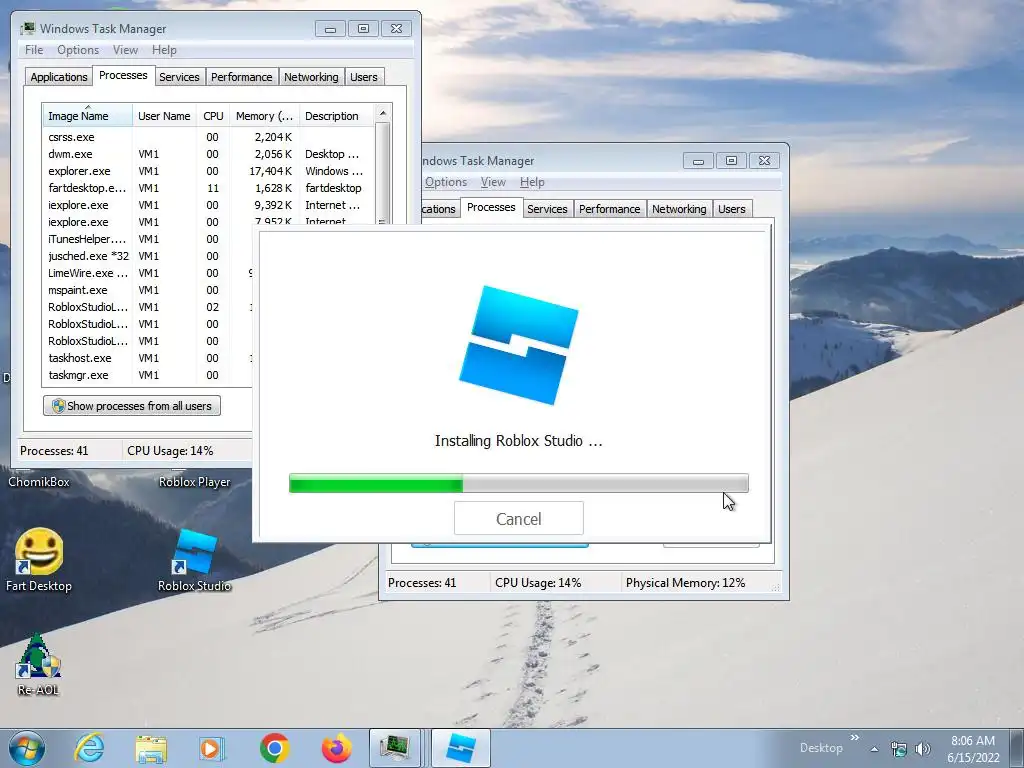Switch to Services tab in front Task Manager
This screenshot has width=1024, height=768.
(x=179, y=77)
